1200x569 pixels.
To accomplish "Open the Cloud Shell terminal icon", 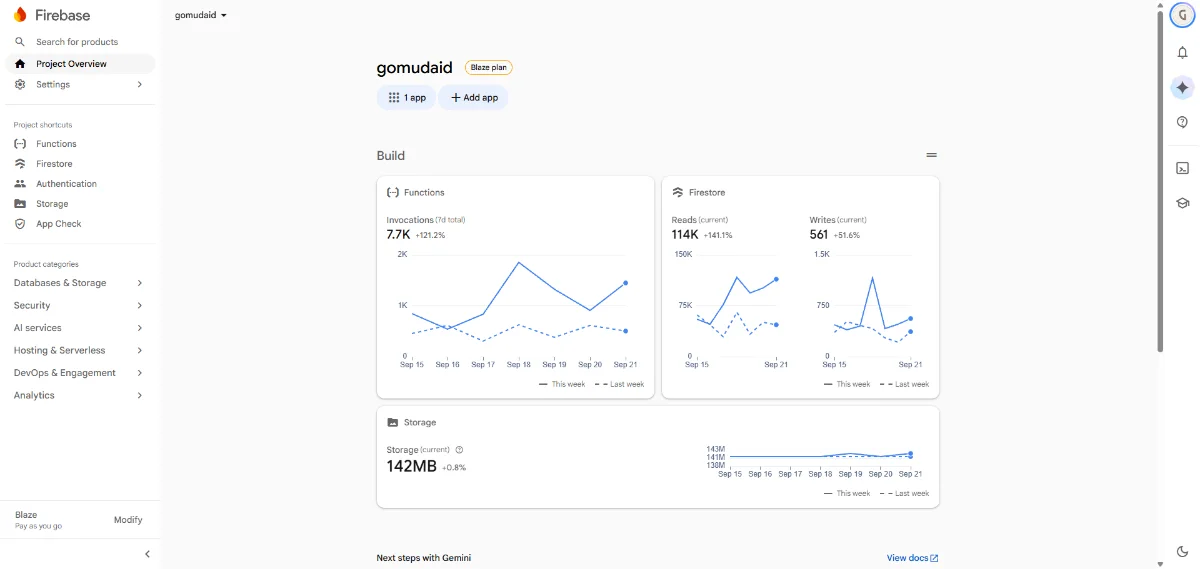I will [1182, 168].
